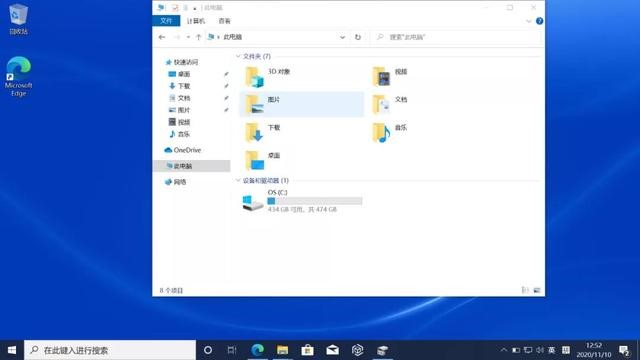Collapse the 文件夹 (7) group

pyautogui.click(x=238, y=56)
